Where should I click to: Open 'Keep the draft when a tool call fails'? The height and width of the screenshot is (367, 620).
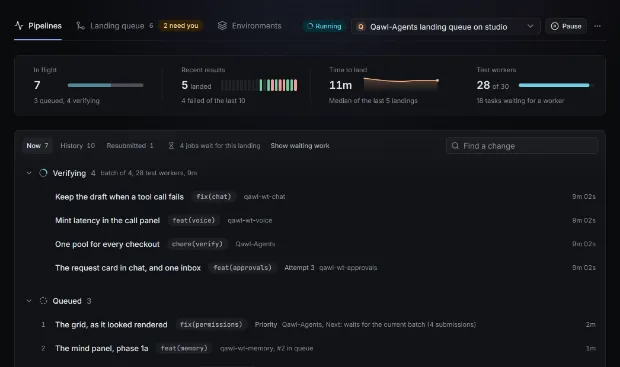[119, 197]
